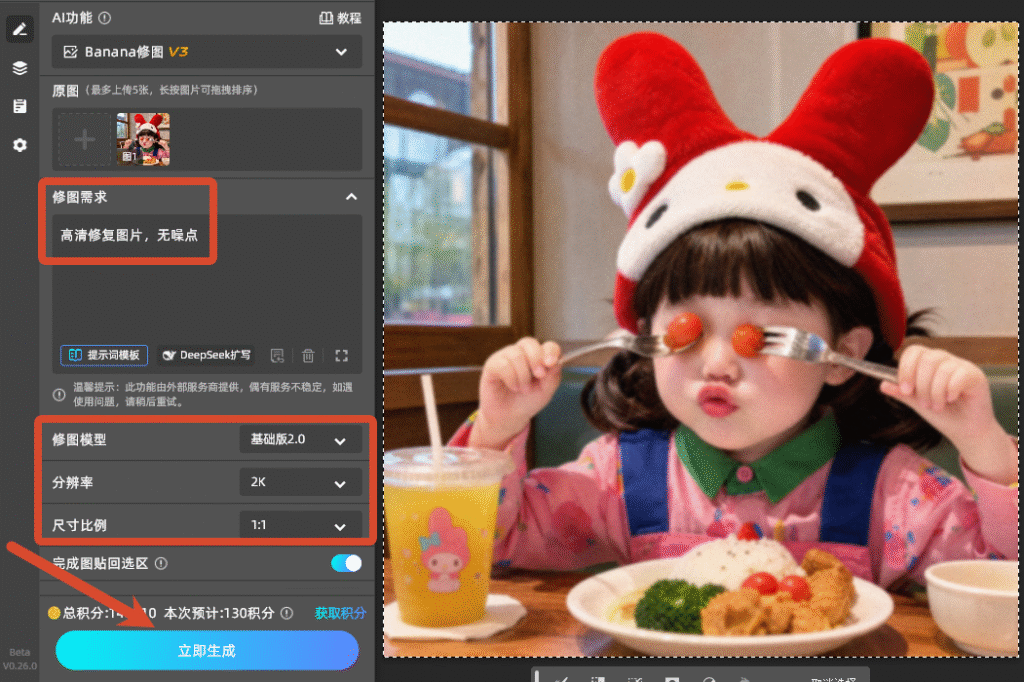
Task: Open the stacked layers icon in sidebar
Action: (20, 68)
